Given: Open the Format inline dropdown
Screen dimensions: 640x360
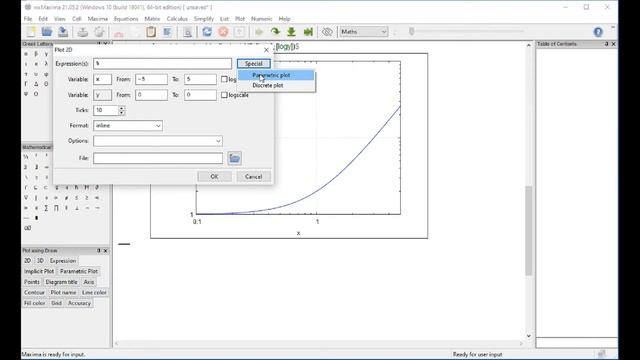Looking at the screenshot, I should pos(128,126).
